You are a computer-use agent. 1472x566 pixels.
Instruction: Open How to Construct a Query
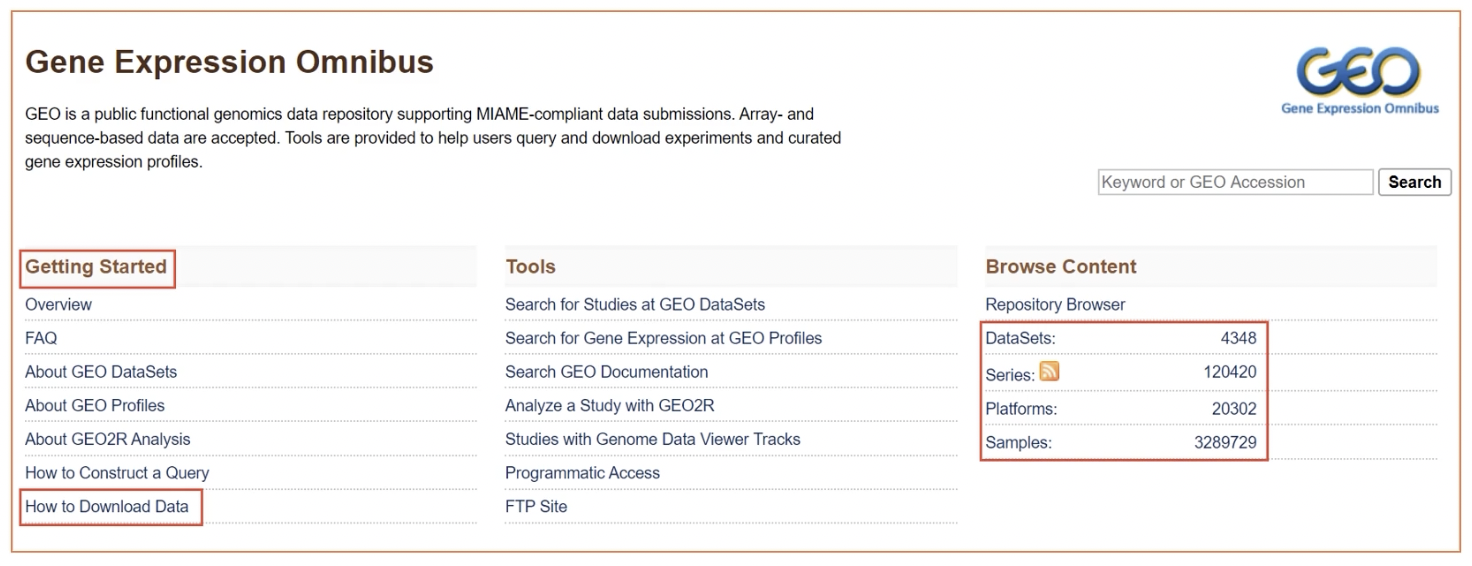117,473
